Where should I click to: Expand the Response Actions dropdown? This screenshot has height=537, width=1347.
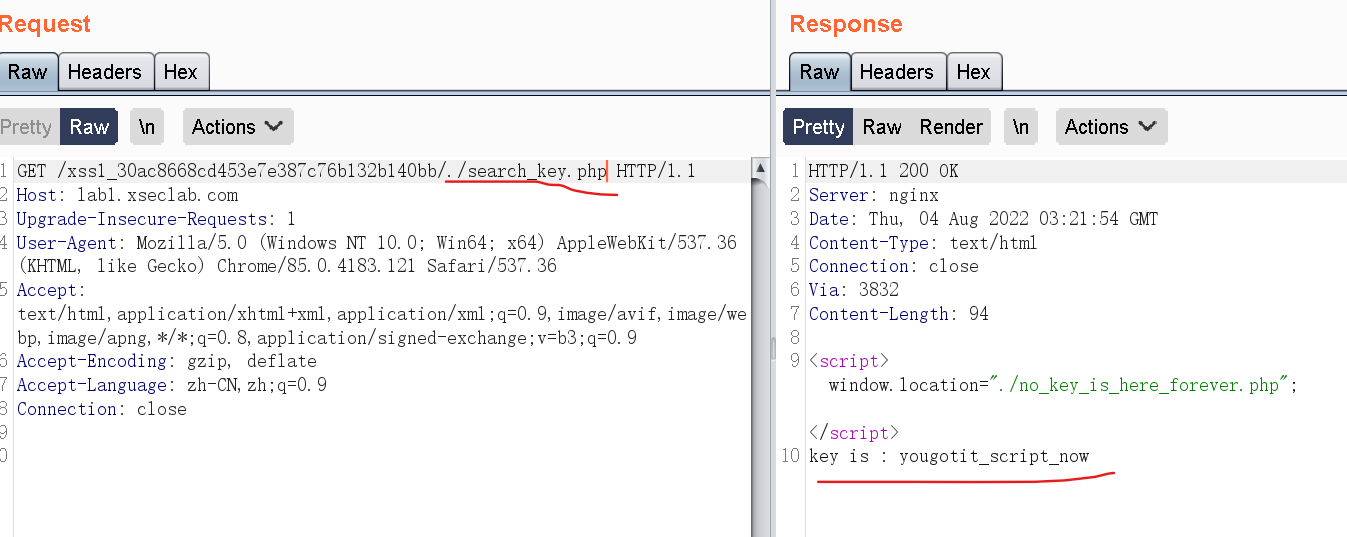(1111, 127)
